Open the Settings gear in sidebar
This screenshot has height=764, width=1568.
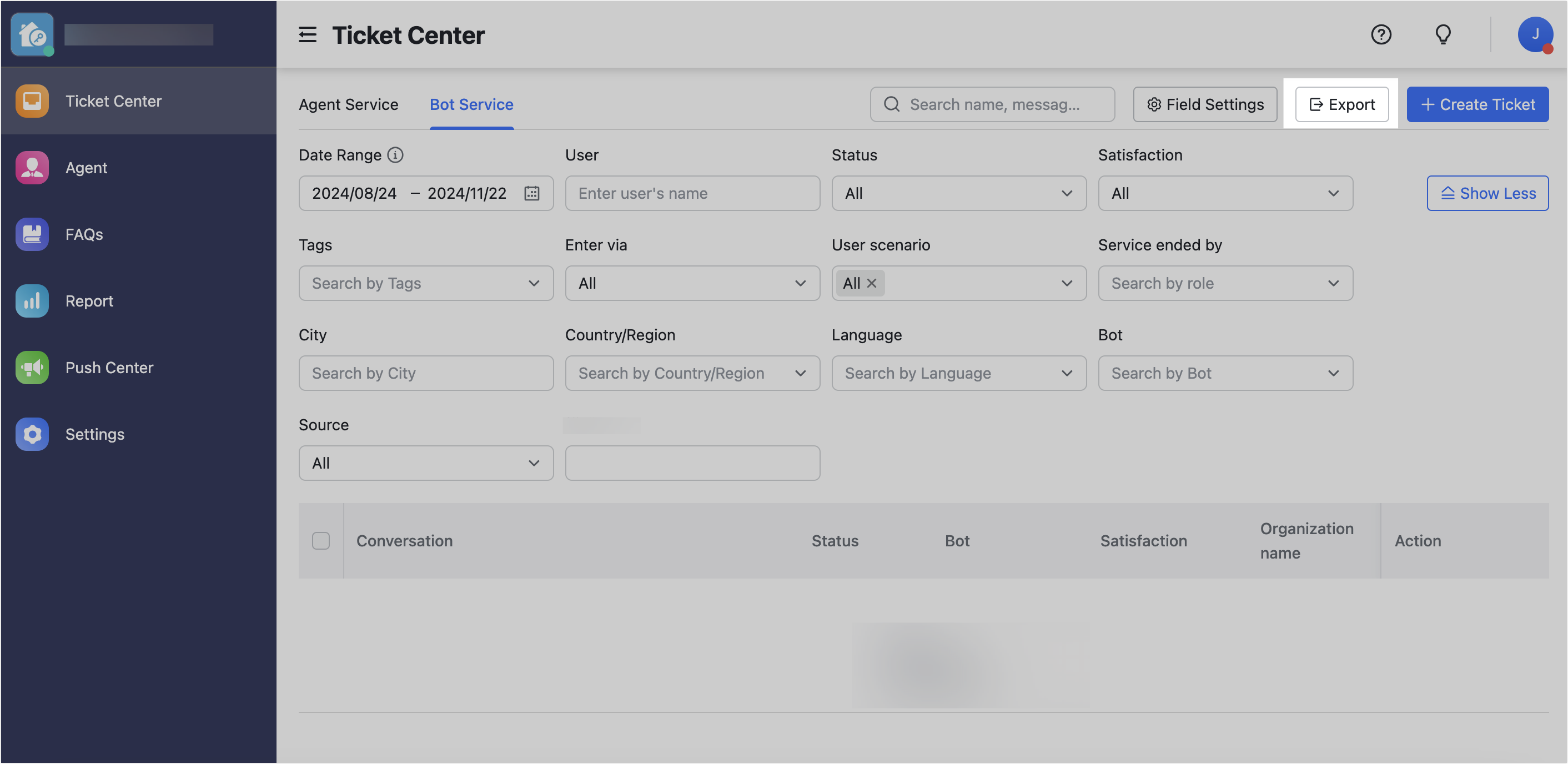[32, 434]
